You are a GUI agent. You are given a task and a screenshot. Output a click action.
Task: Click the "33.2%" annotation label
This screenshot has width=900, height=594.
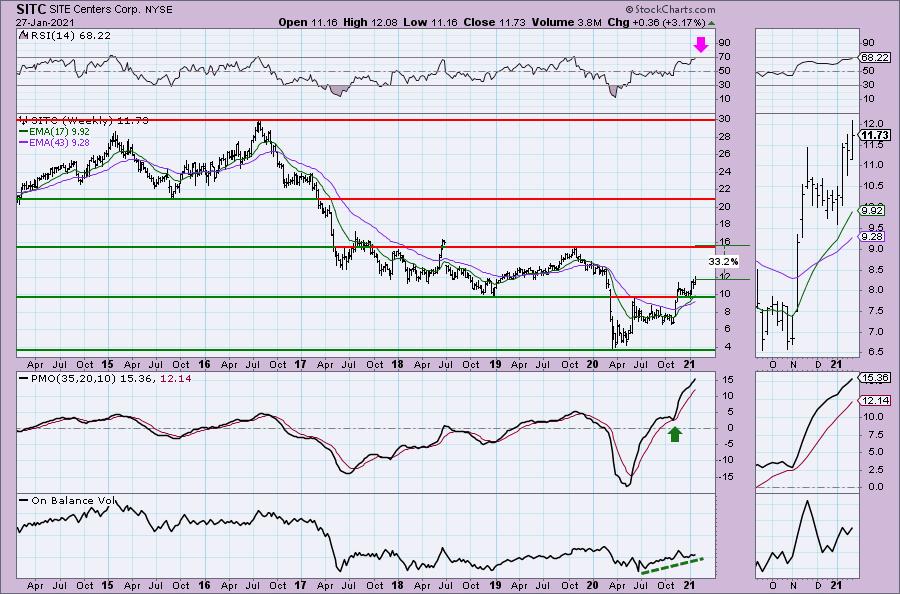tap(723, 262)
